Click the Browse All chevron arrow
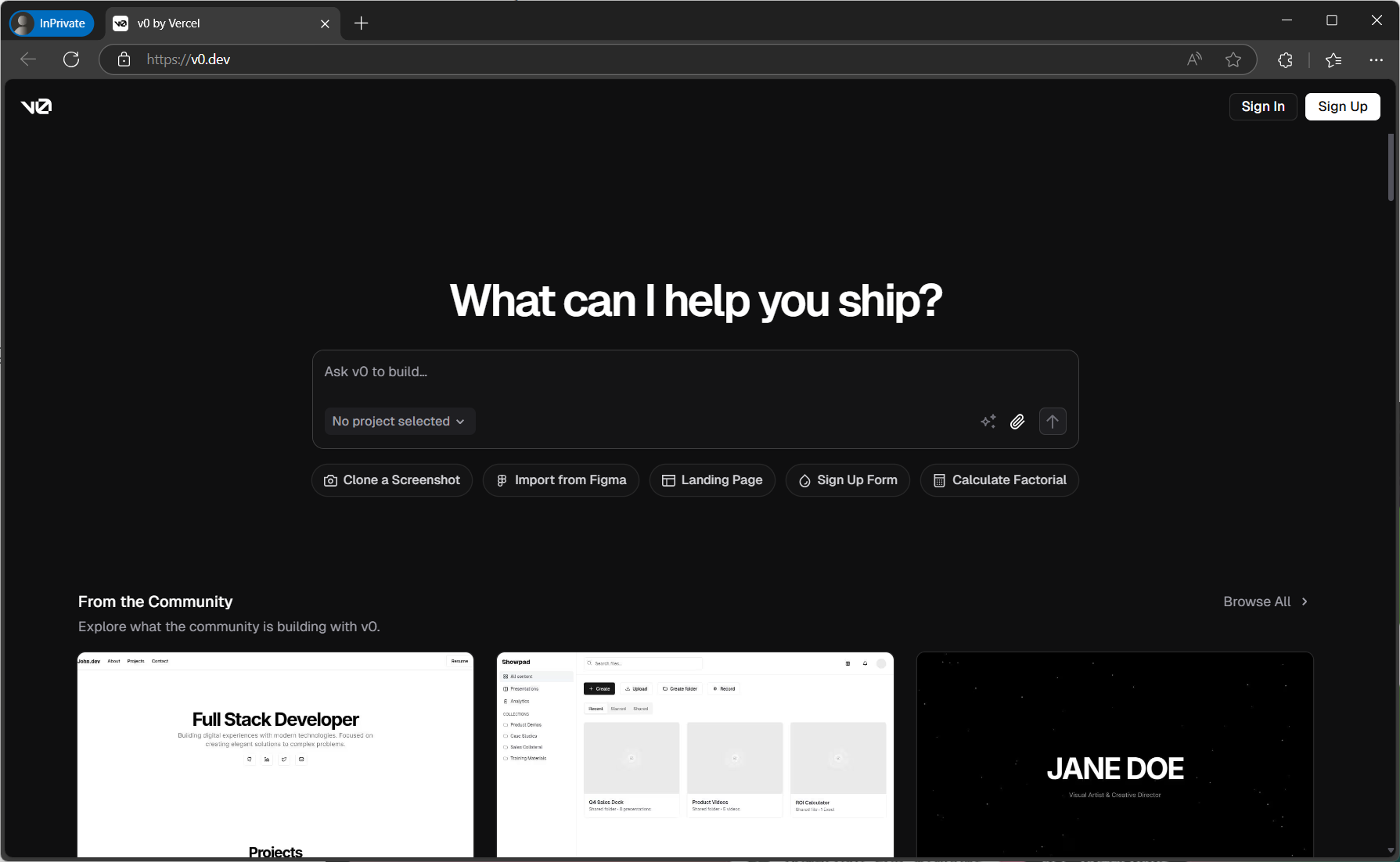Screen dimensions: 1400x862 (1305, 602)
